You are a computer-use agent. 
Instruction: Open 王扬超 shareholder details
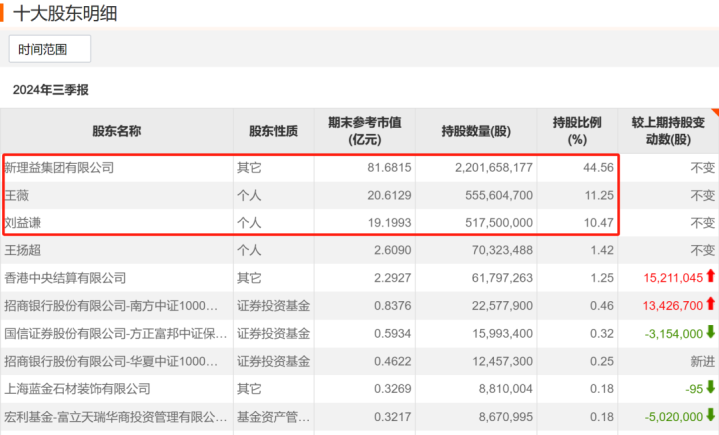22,250
